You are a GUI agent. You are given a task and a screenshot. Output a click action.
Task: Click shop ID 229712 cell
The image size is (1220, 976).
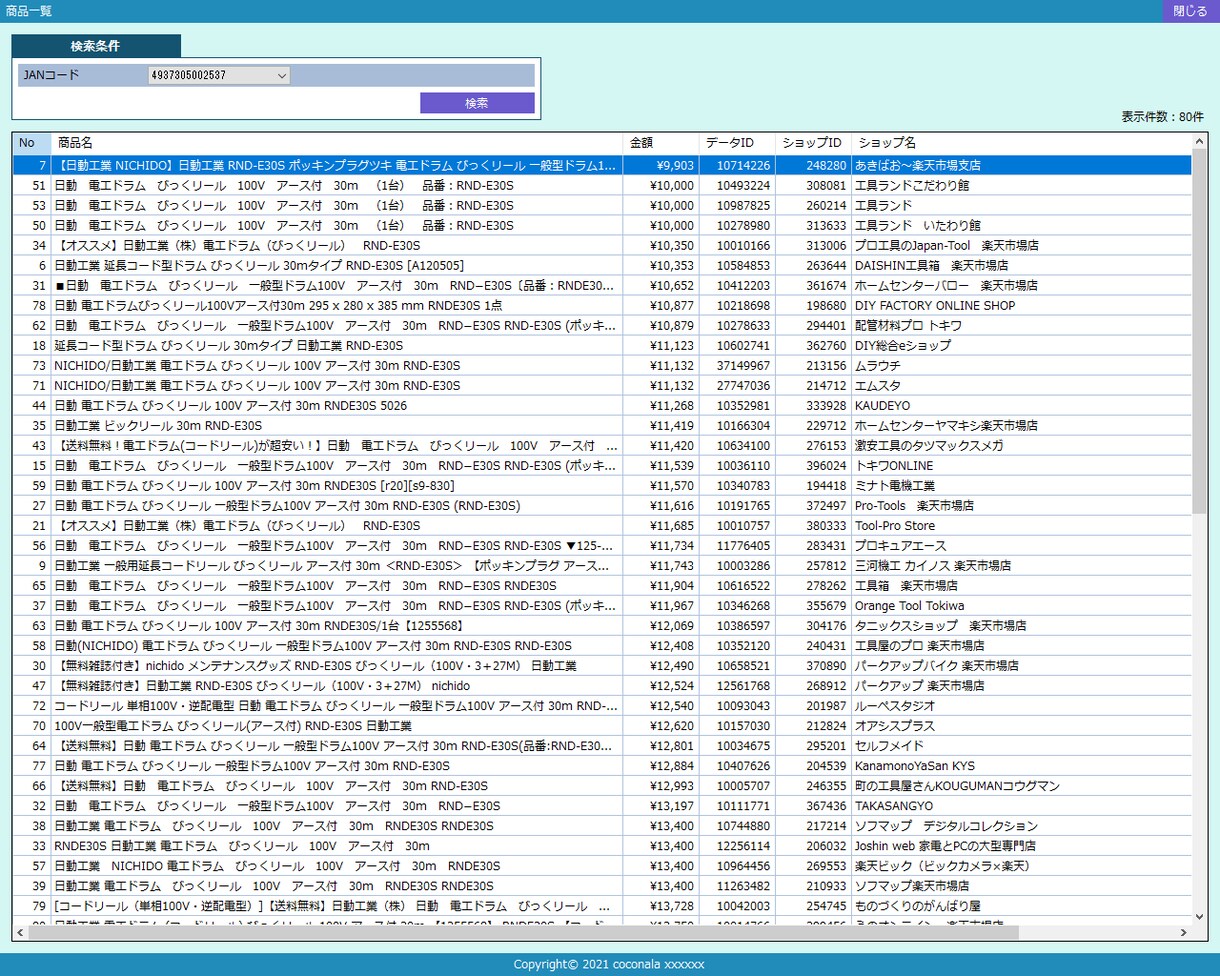813,425
